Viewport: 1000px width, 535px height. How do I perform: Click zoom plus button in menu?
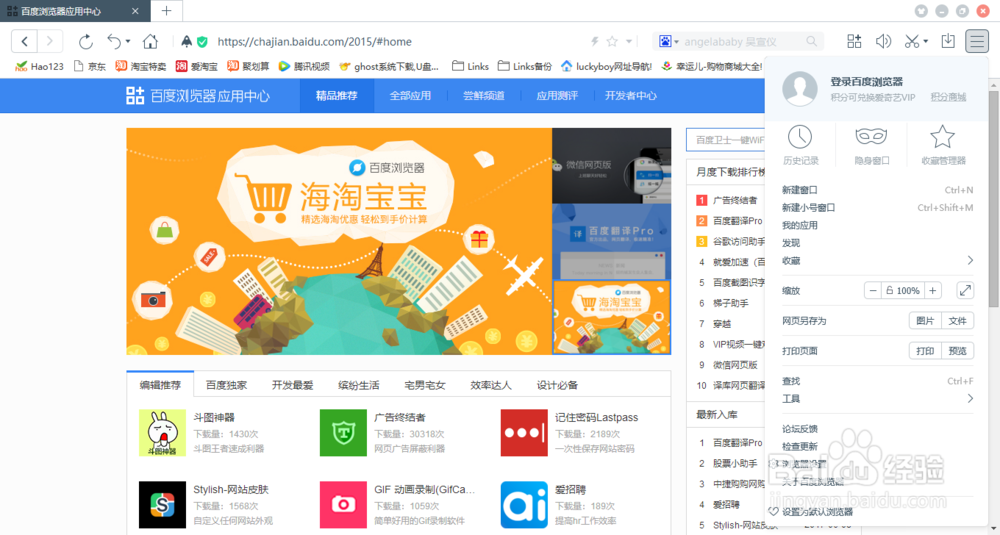932,291
